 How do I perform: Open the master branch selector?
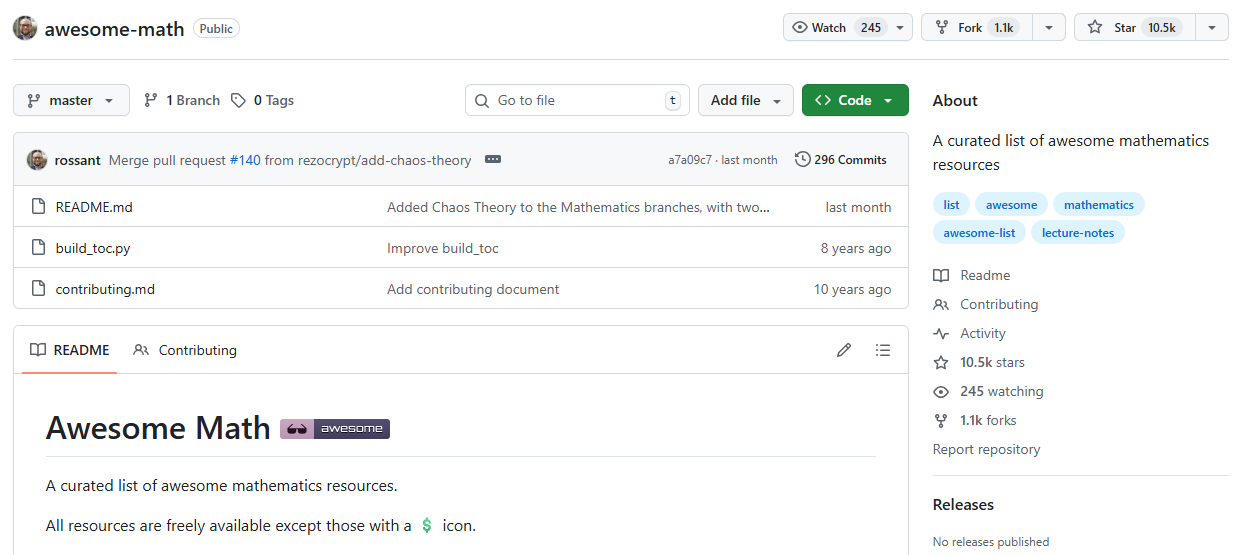point(71,100)
